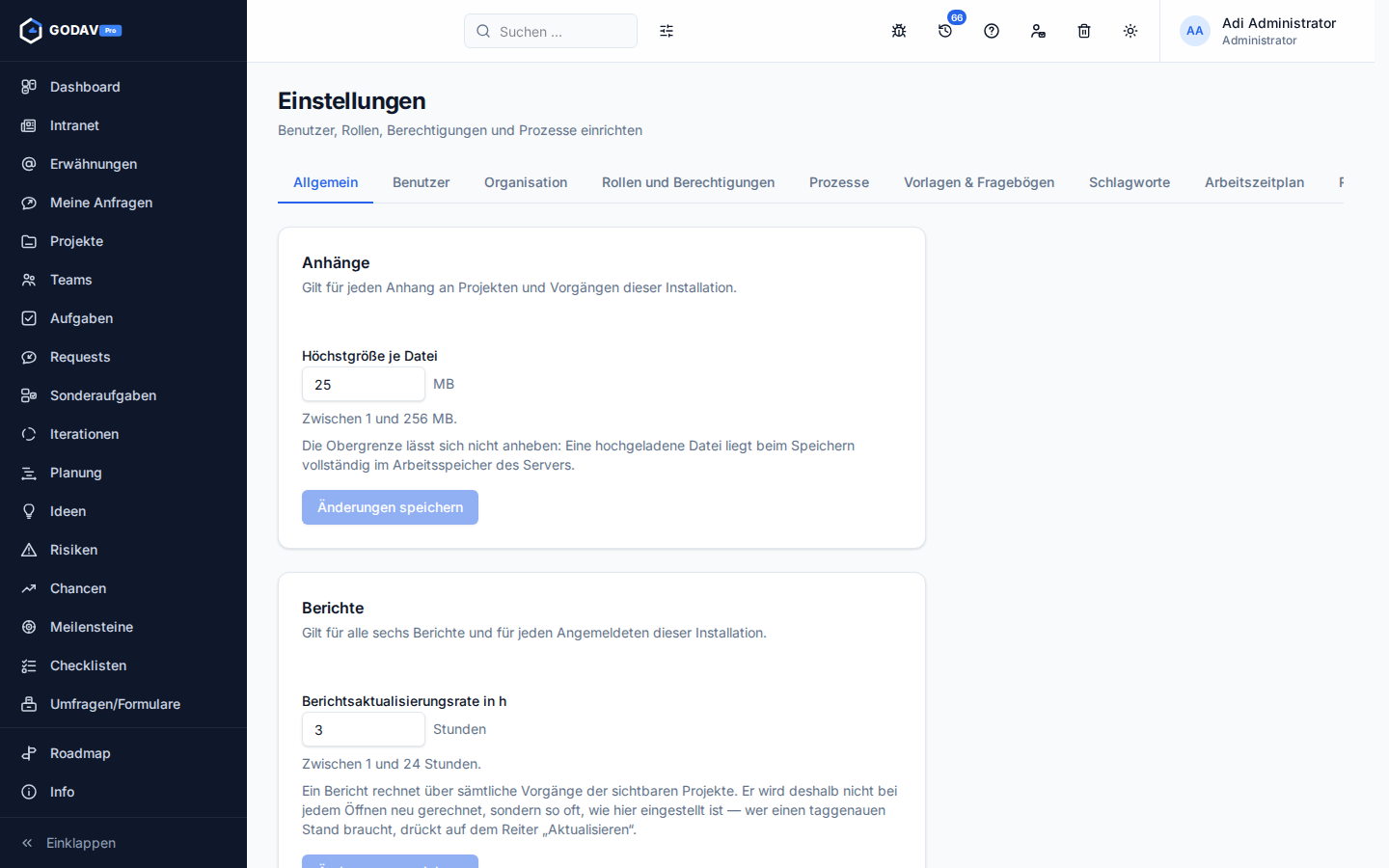Open the Adi Administrator profile menu

1258,31
